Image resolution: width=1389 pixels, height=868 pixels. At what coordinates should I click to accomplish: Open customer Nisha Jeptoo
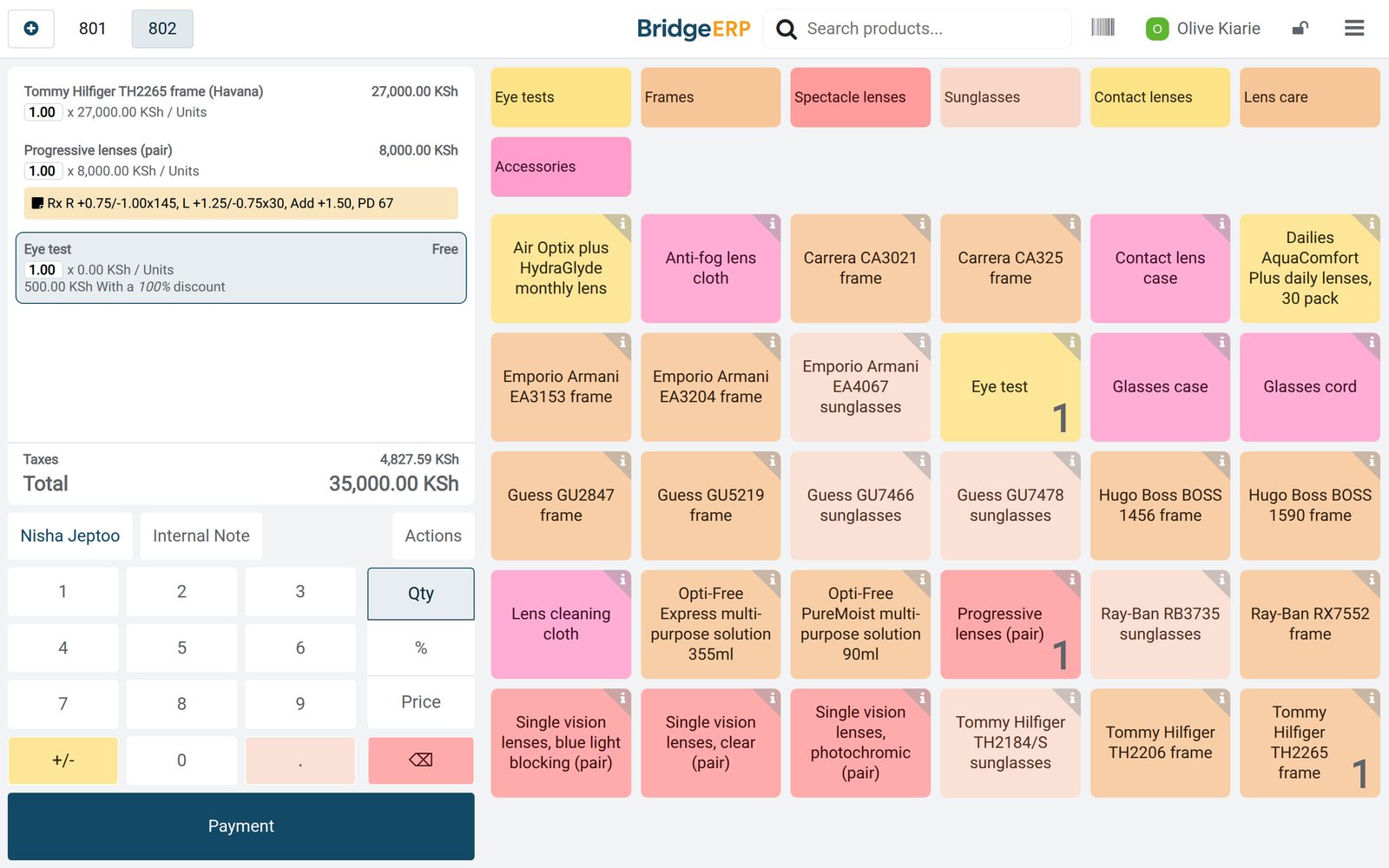(70, 536)
